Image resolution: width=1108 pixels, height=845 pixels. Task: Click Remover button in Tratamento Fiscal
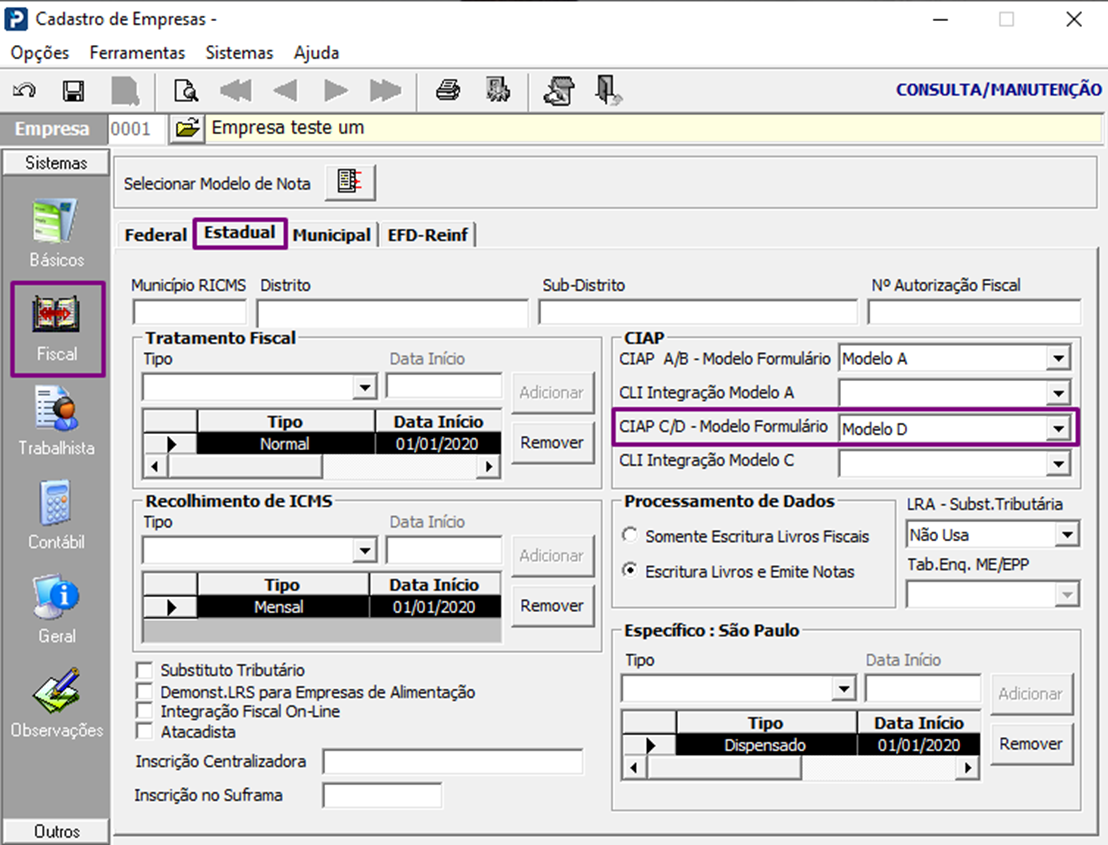tap(552, 442)
